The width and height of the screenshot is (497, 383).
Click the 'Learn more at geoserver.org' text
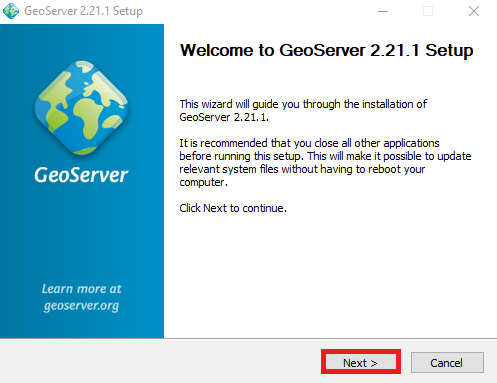[x=81, y=297]
